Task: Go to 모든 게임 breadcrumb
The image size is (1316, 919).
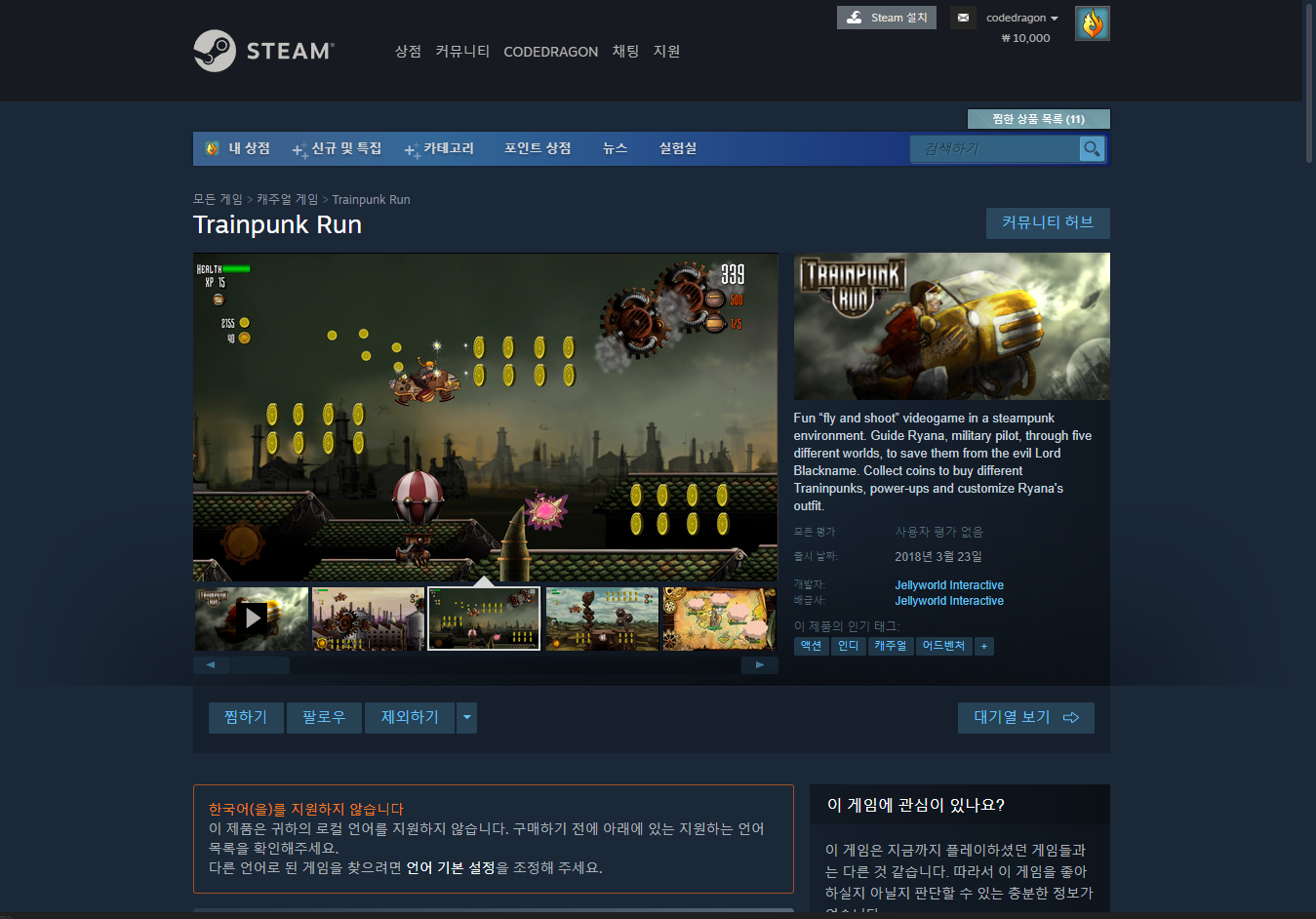Action: coord(218,199)
